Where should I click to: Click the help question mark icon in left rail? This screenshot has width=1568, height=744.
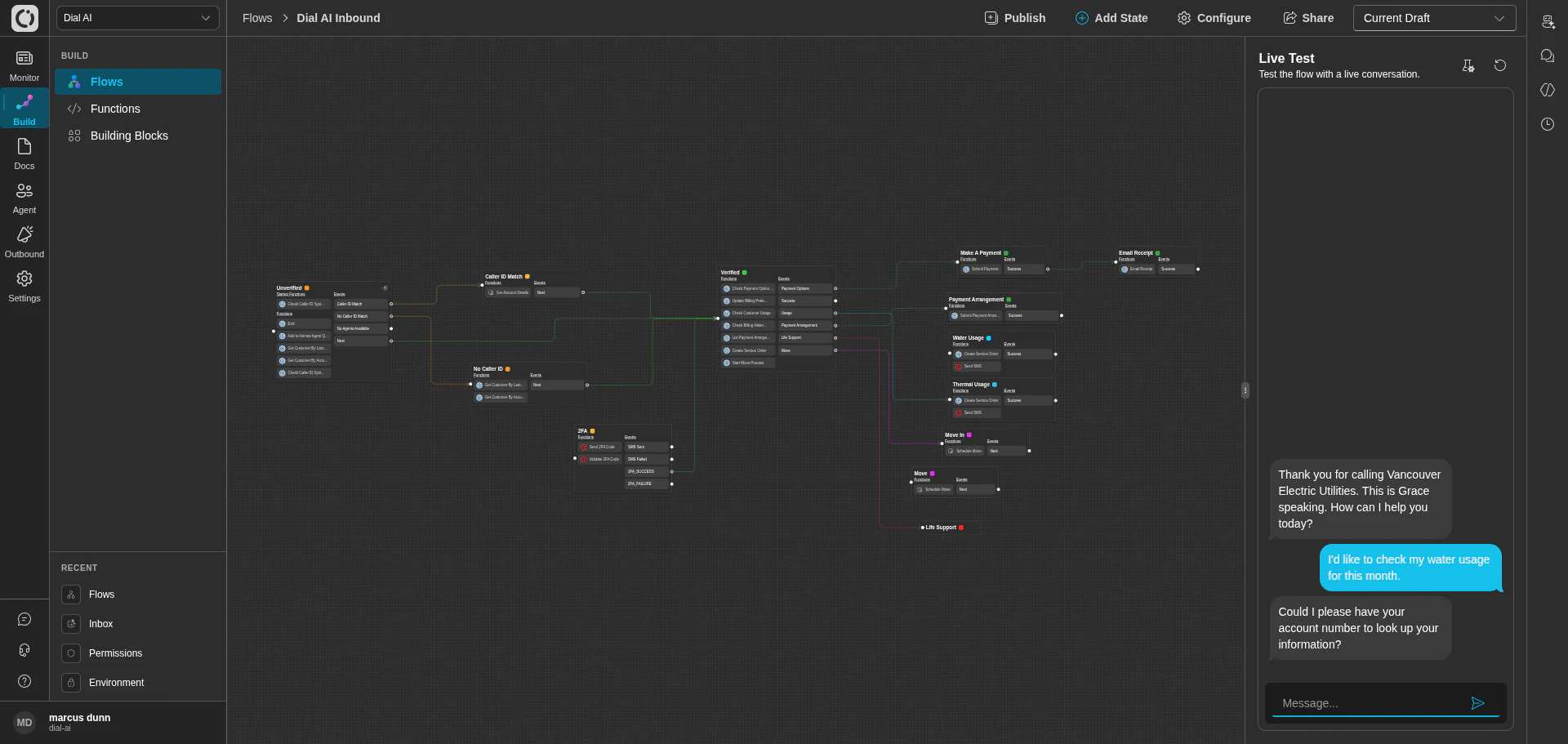(24, 681)
